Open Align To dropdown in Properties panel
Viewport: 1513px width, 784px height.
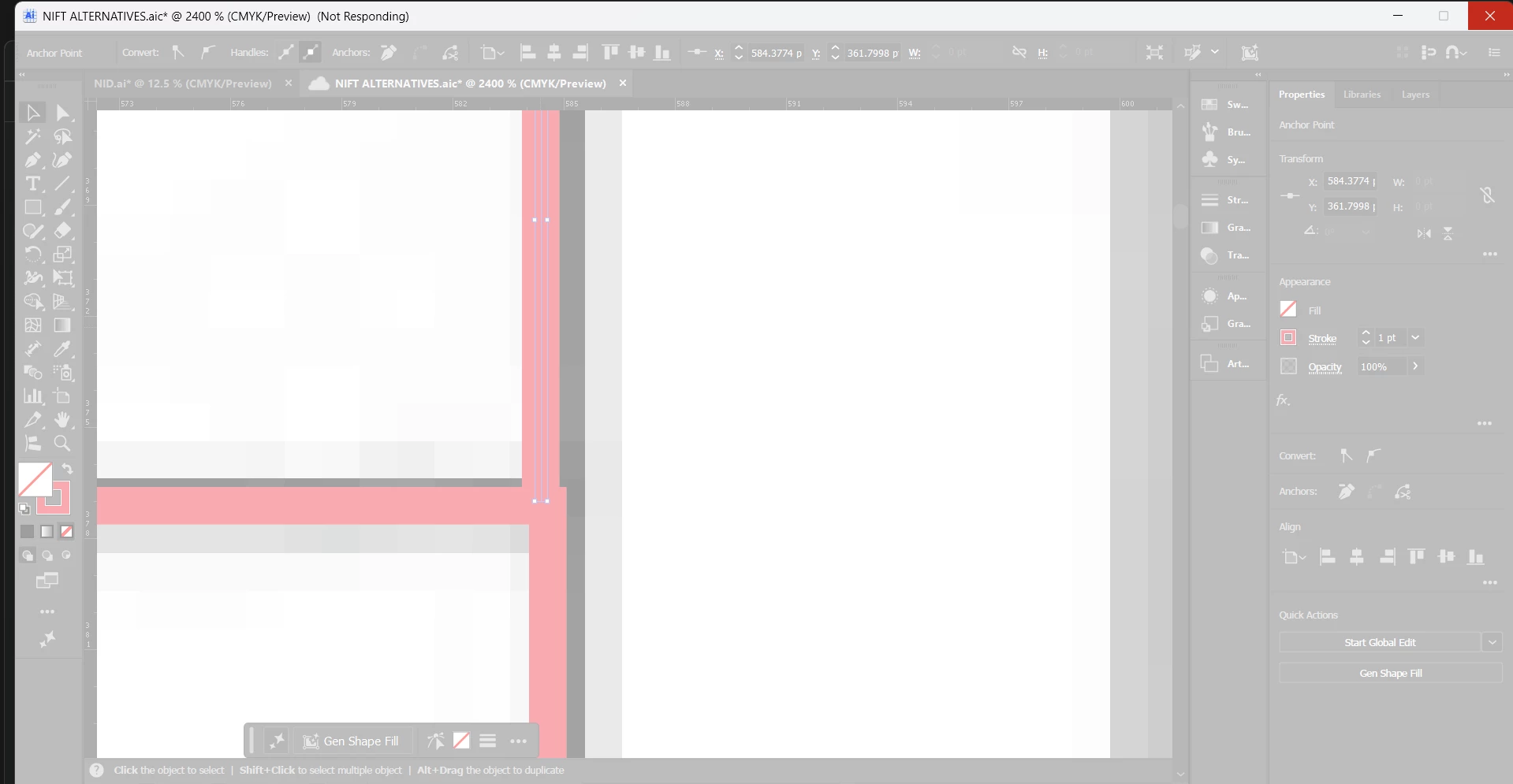pyautogui.click(x=1294, y=557)
